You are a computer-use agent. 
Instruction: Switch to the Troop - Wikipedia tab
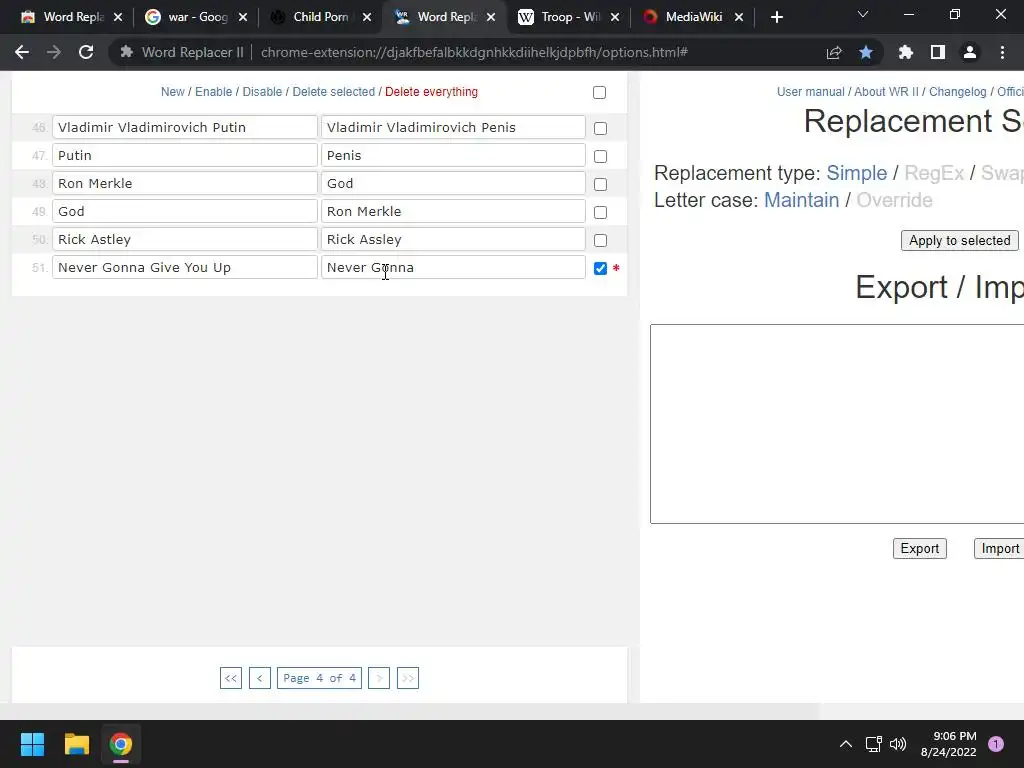point(568,18)
